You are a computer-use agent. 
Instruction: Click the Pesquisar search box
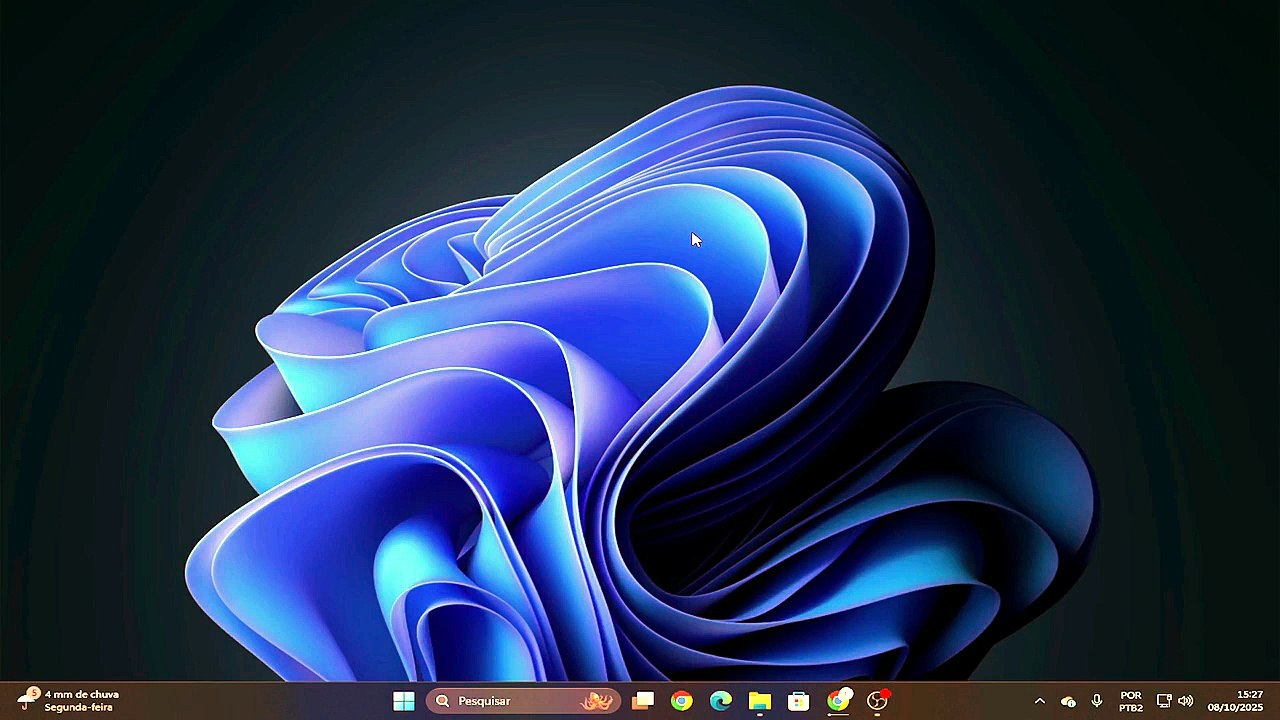pos(523,701)
